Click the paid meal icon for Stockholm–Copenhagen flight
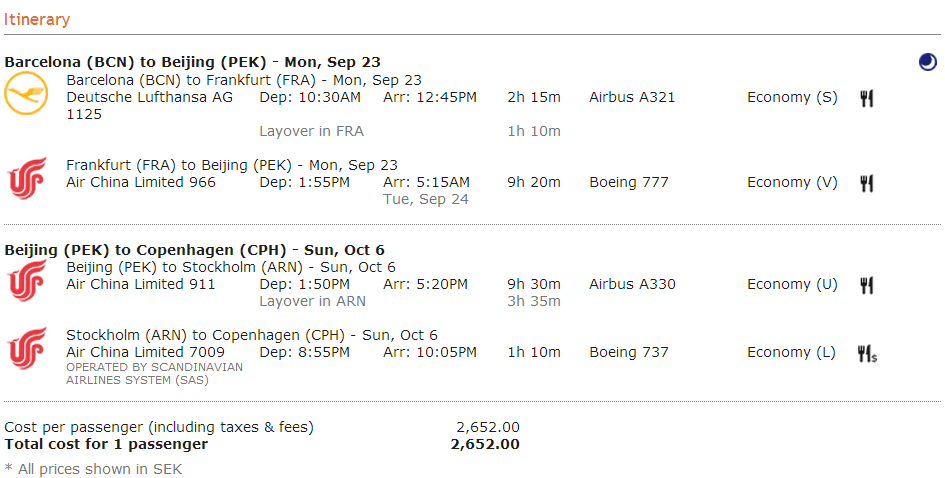Screen dimensions: 945x478 867,353
